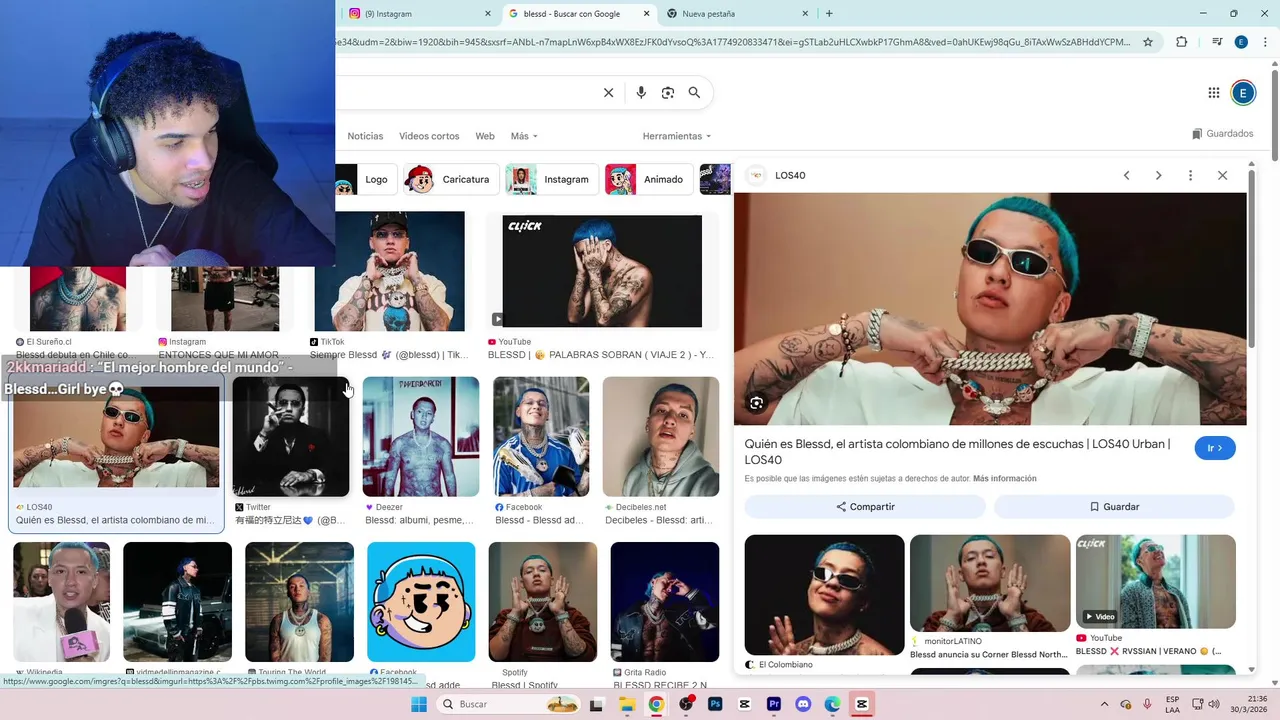Open the Decibeles.net image result
1280x720 pixels.
(x=661, y=437)
